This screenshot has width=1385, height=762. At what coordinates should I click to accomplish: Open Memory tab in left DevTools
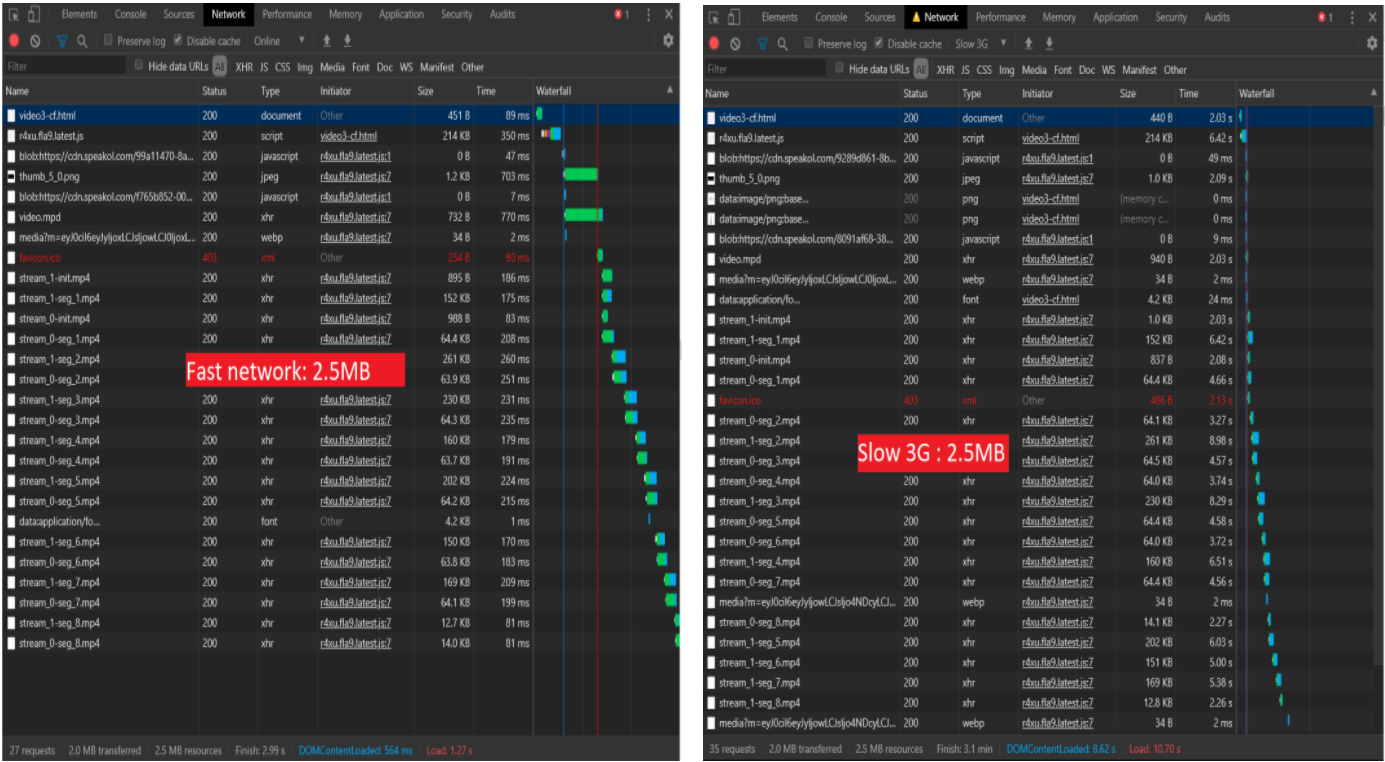click(345, 15)
